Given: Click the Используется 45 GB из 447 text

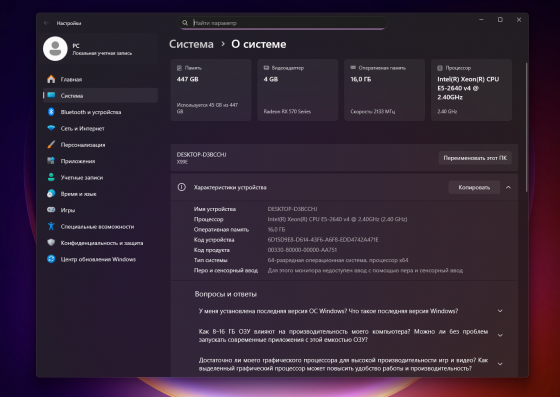Looking at the screenshot, I should click(x=207, y=108).
